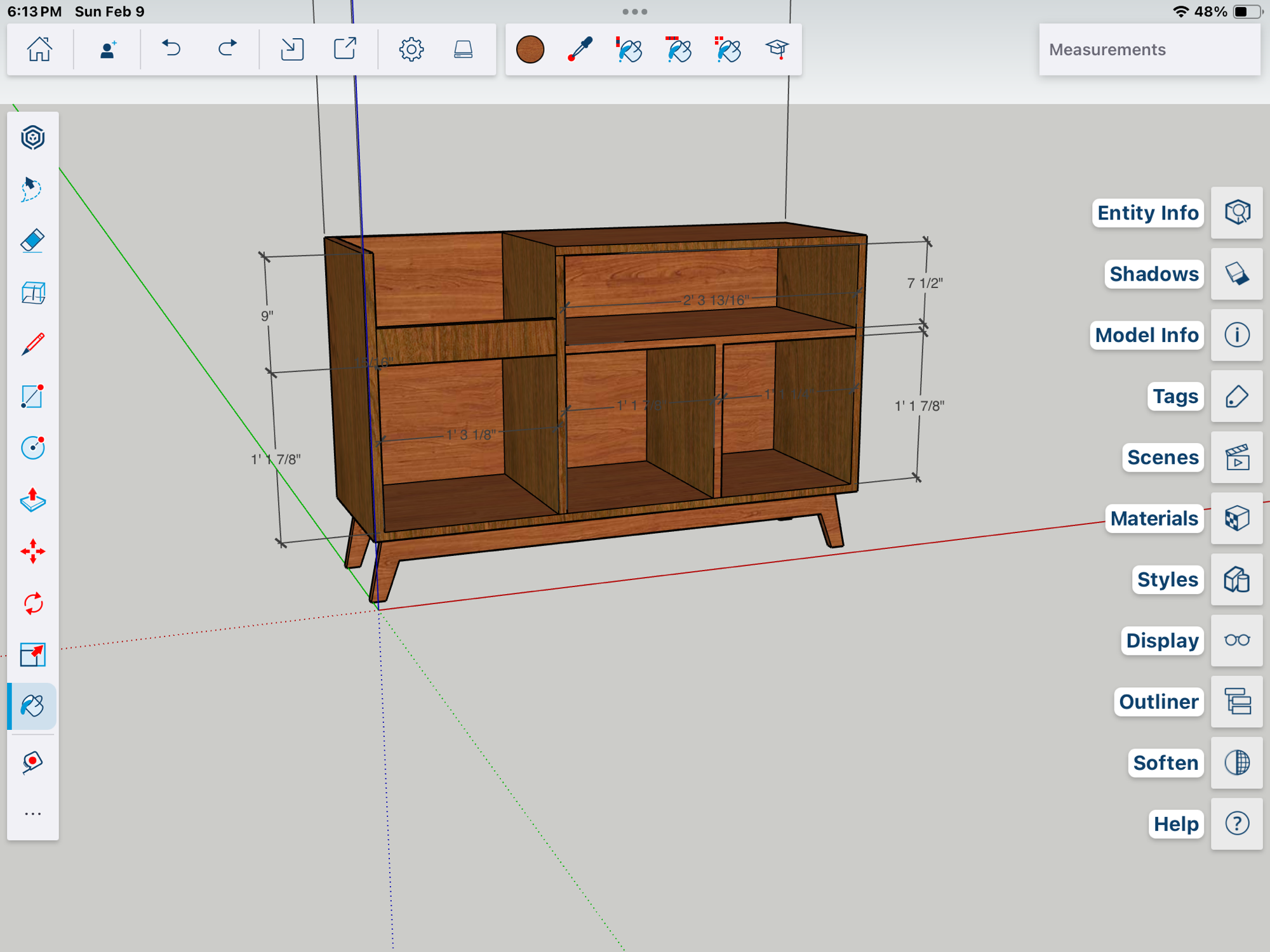Open the Entity Info panel

coord(1236,213)
